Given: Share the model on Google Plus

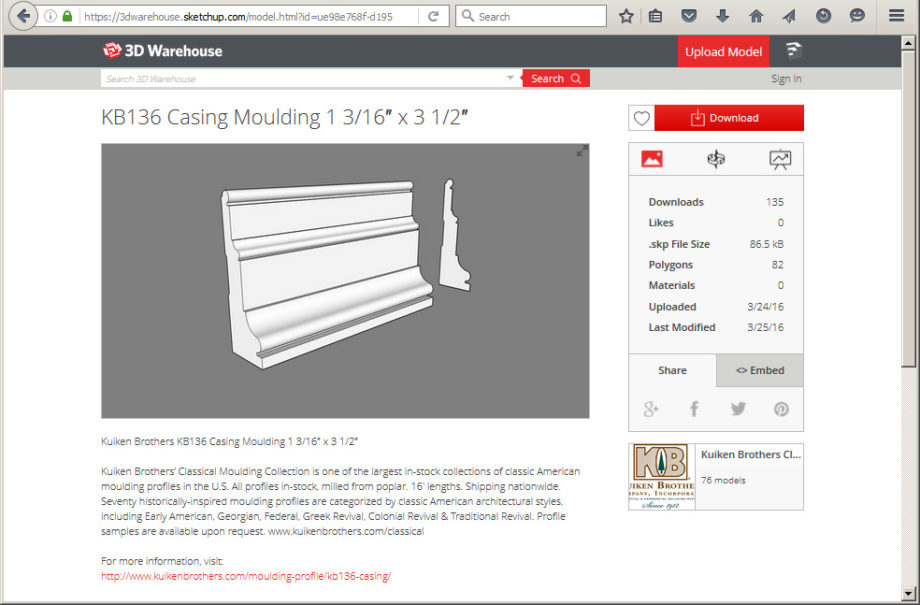Looking at the screenshot, I should [651, 409].
